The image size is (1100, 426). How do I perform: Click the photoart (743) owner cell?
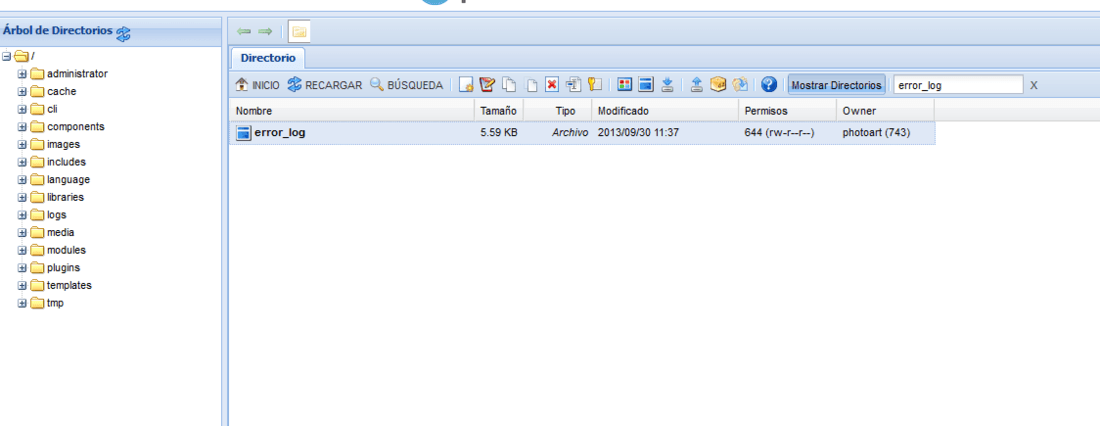click(x=876, y=133)
